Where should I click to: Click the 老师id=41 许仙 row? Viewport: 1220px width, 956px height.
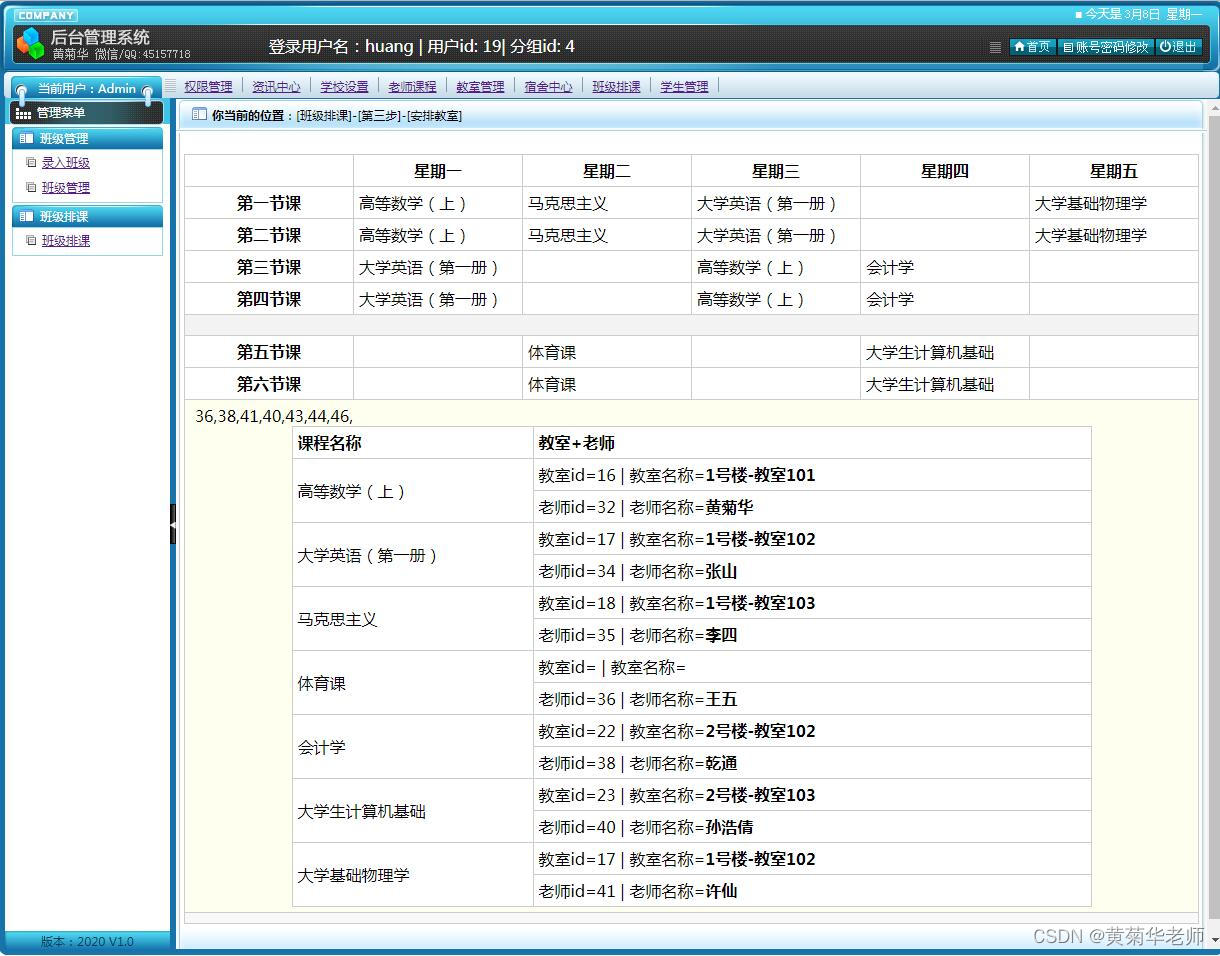pos(812,891)
